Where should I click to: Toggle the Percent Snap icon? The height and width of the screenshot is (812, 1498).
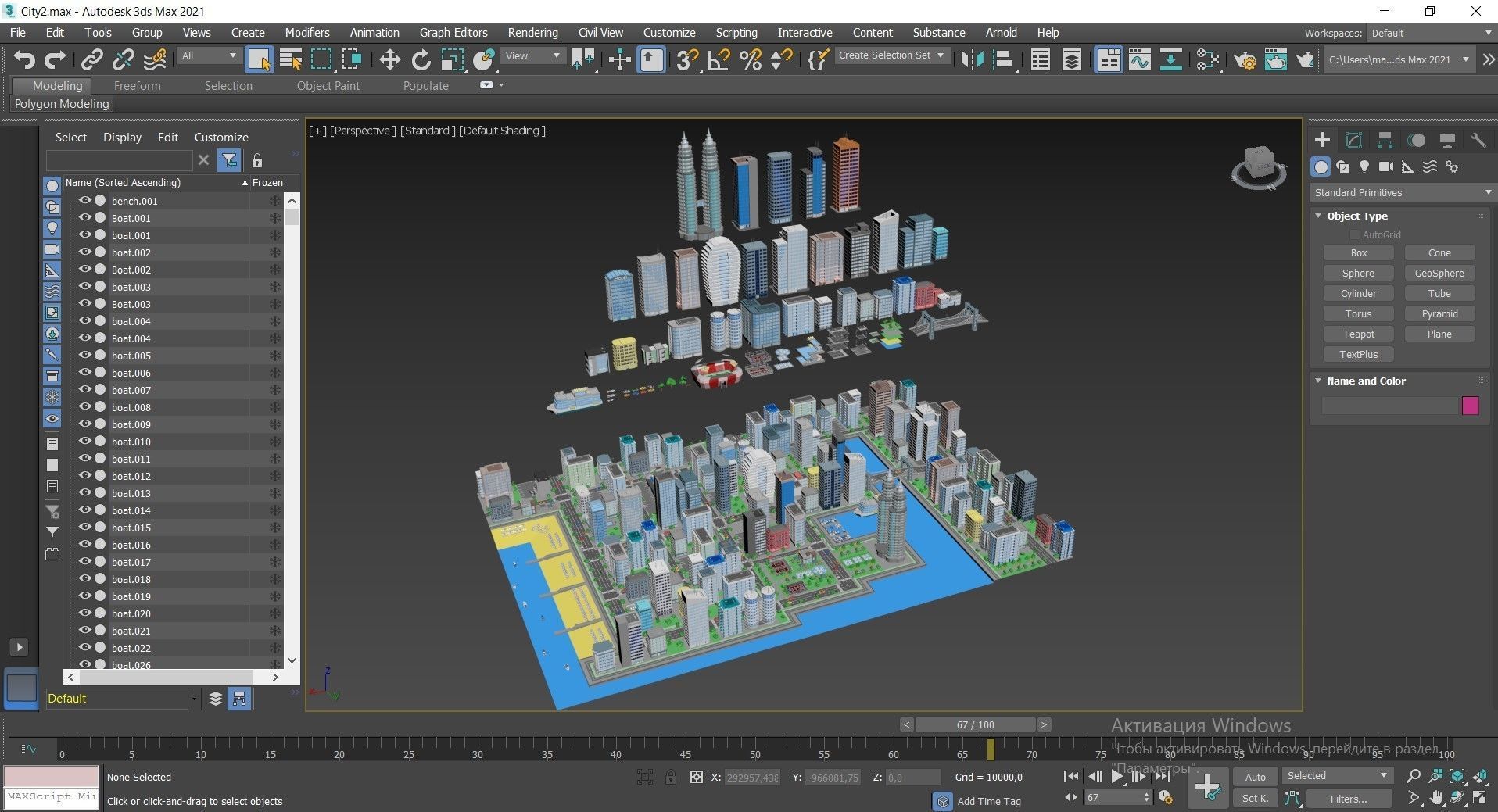tap(751, 59)
